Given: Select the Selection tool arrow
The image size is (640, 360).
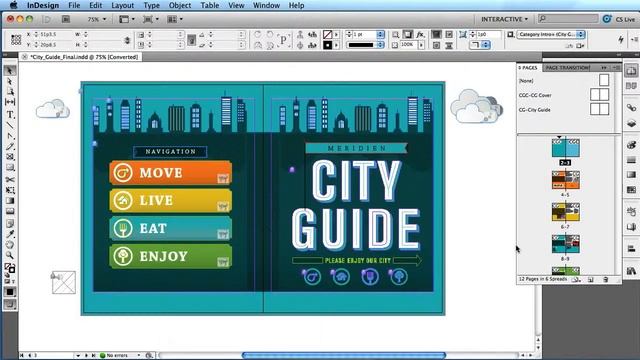Looking at the screenshot, I should pos(10,70).
